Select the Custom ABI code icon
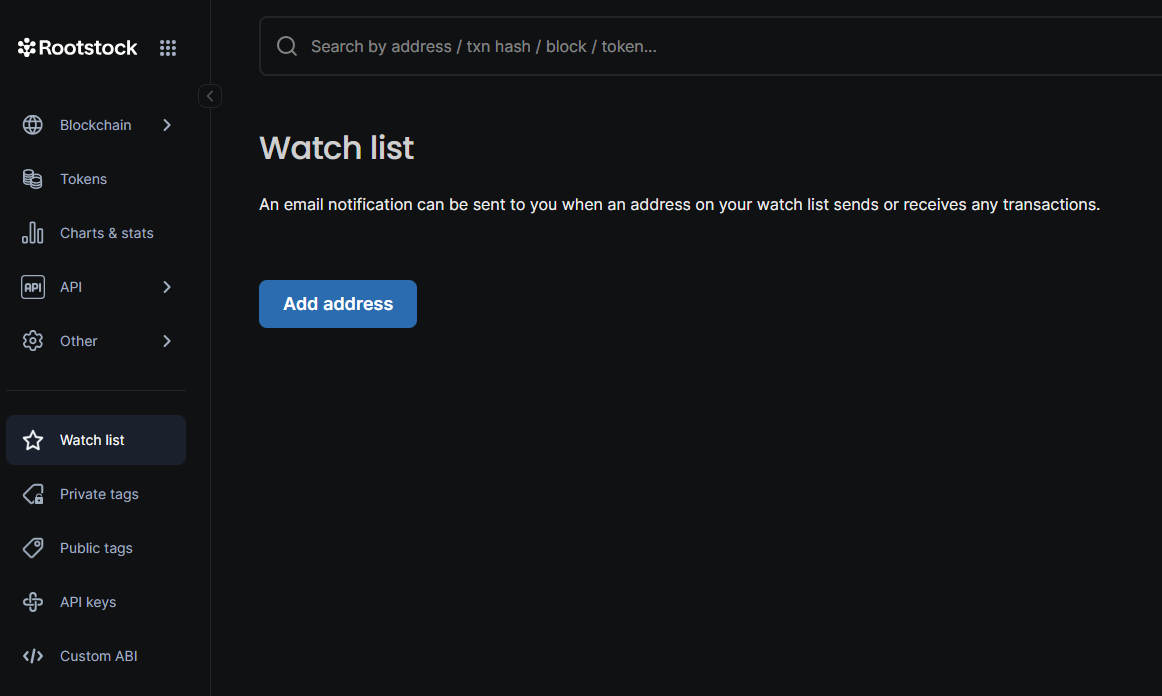Screen dimensions: 1162x696 tap(32, 655)
